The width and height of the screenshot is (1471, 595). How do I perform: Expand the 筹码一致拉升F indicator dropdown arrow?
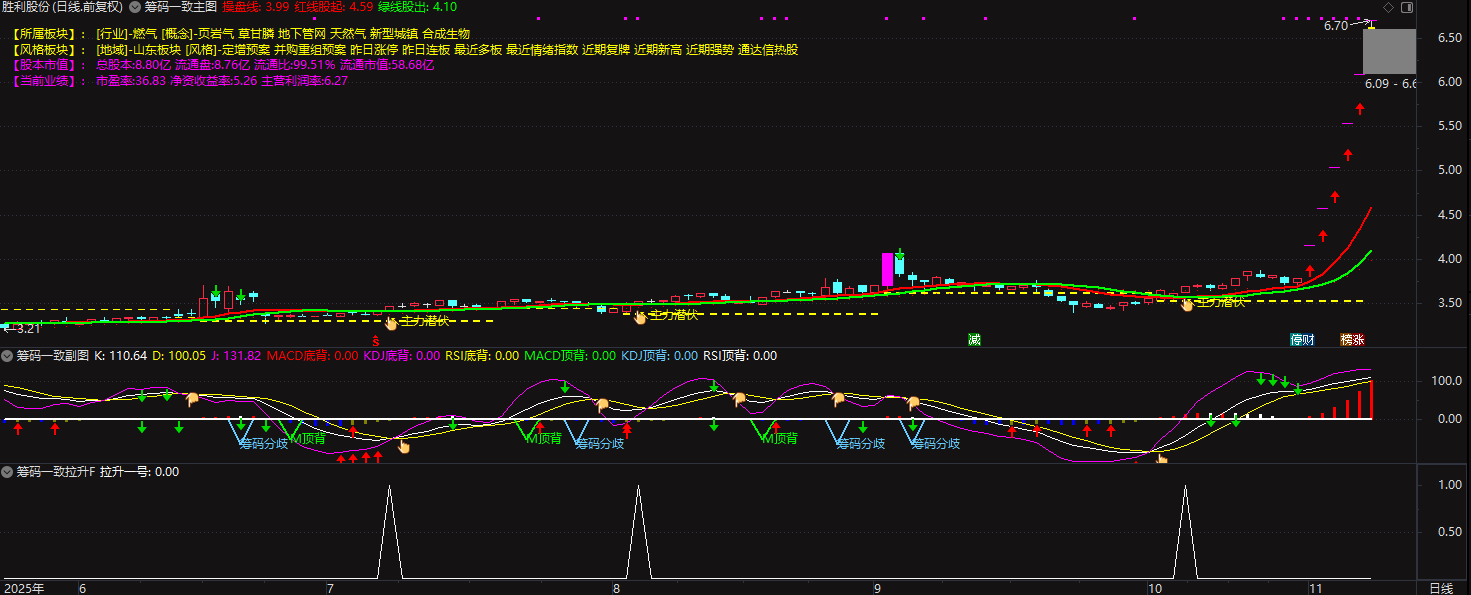[7, 471]
